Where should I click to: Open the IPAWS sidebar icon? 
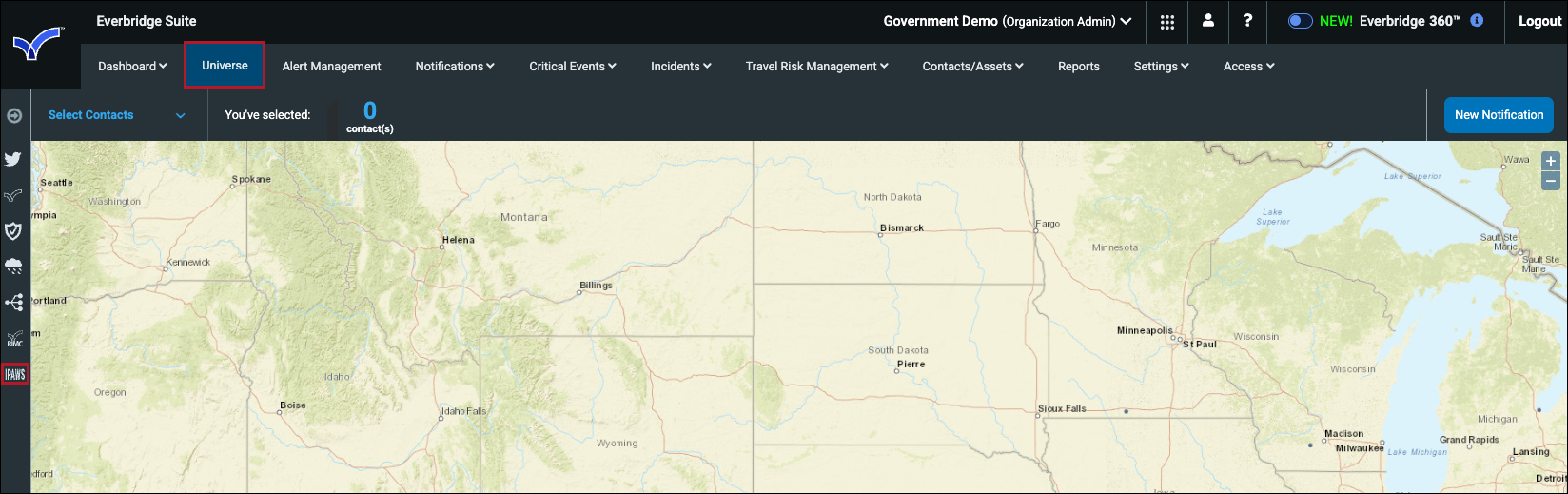coord(15,374)
